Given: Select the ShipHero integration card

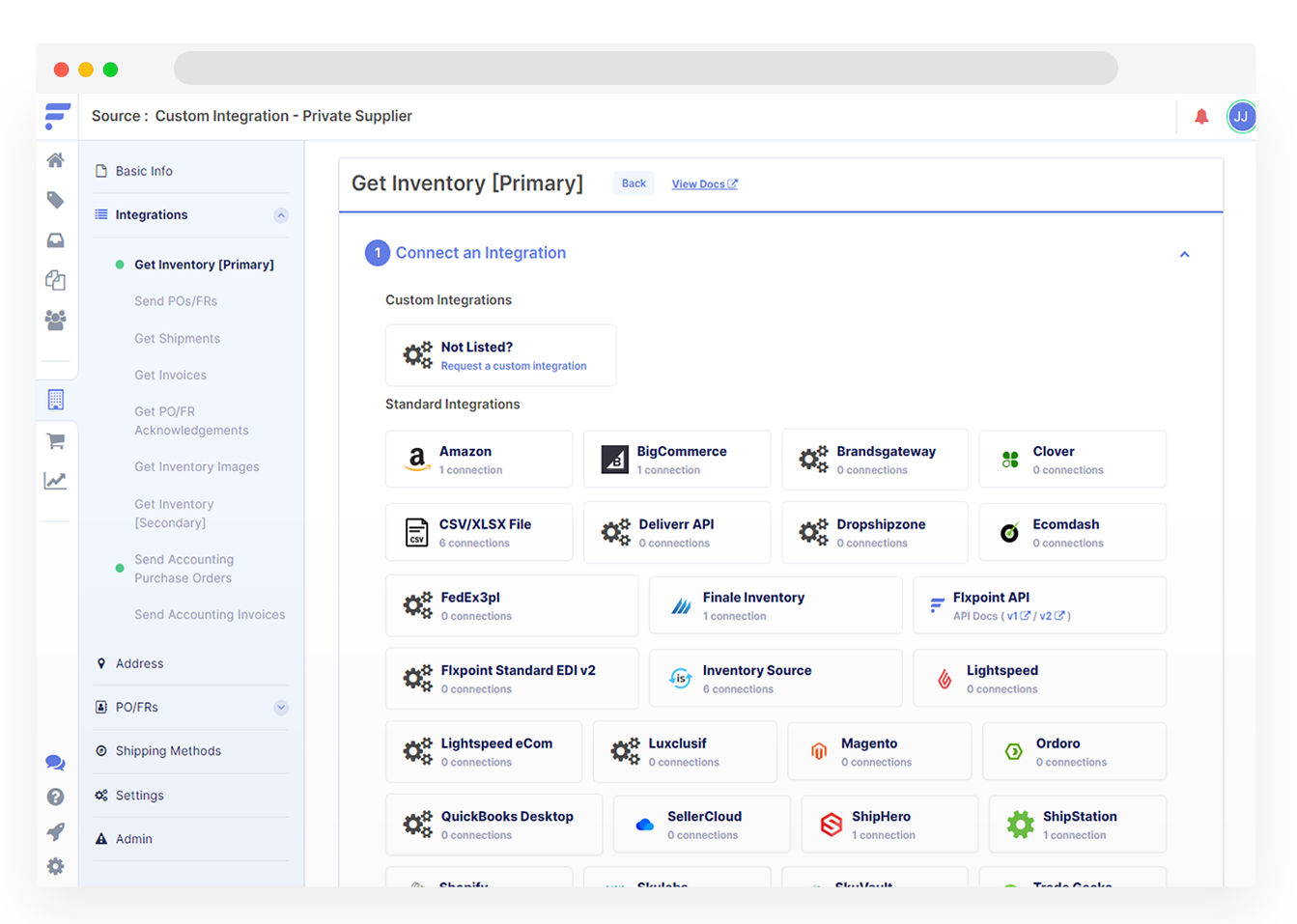Looking at the screenshot, I should pyautogui.click(x=889, y=825).
